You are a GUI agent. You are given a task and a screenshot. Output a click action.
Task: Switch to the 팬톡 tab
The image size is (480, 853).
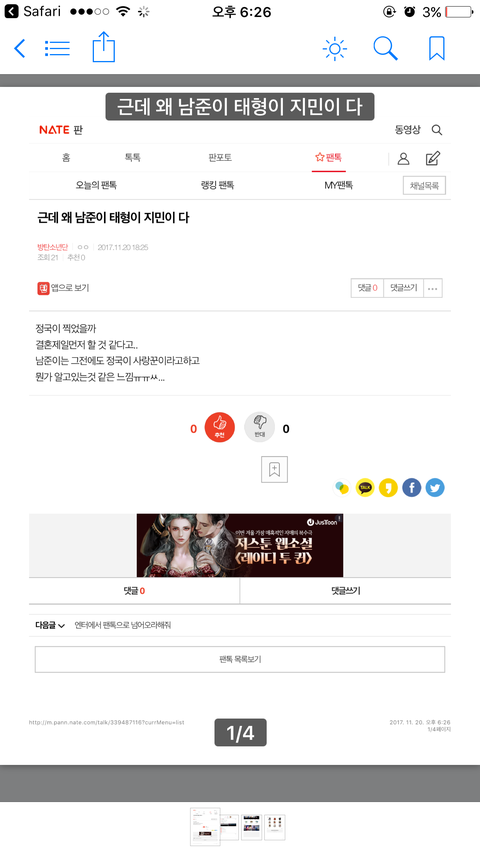pyautogui.click(x=329, y=158)
